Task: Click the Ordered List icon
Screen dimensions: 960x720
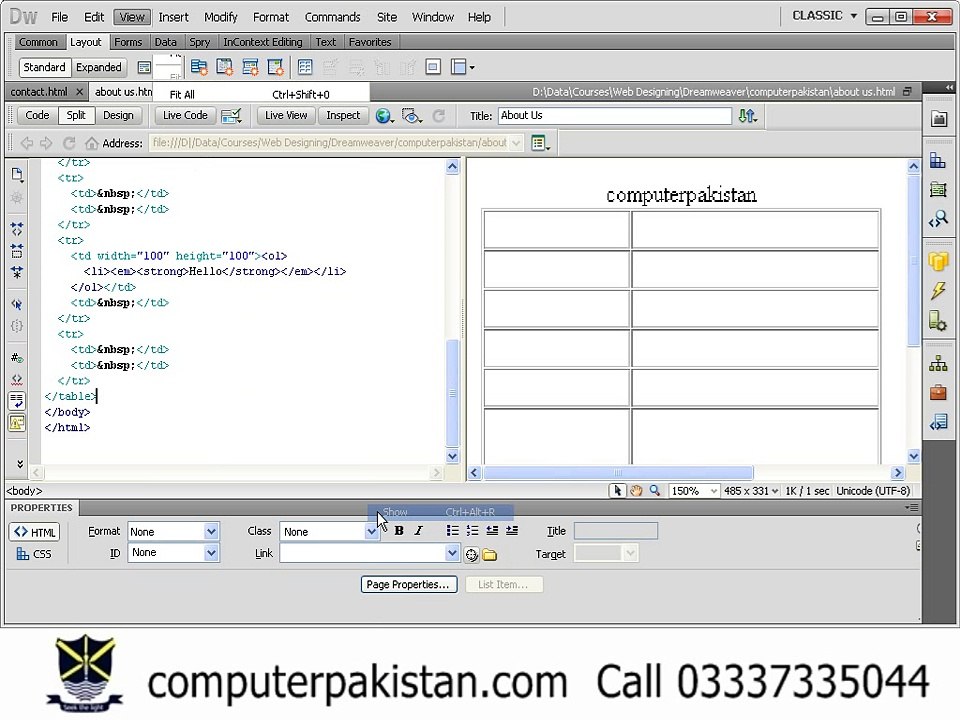Action: click(472, 531)
